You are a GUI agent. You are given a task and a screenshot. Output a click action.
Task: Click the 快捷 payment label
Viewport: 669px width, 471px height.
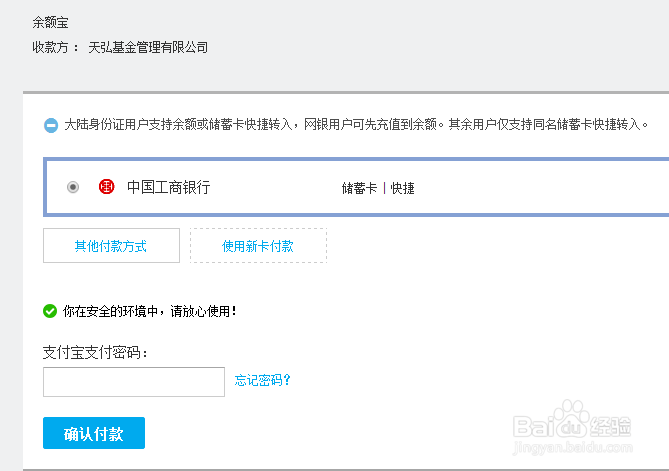pos(402,188)
